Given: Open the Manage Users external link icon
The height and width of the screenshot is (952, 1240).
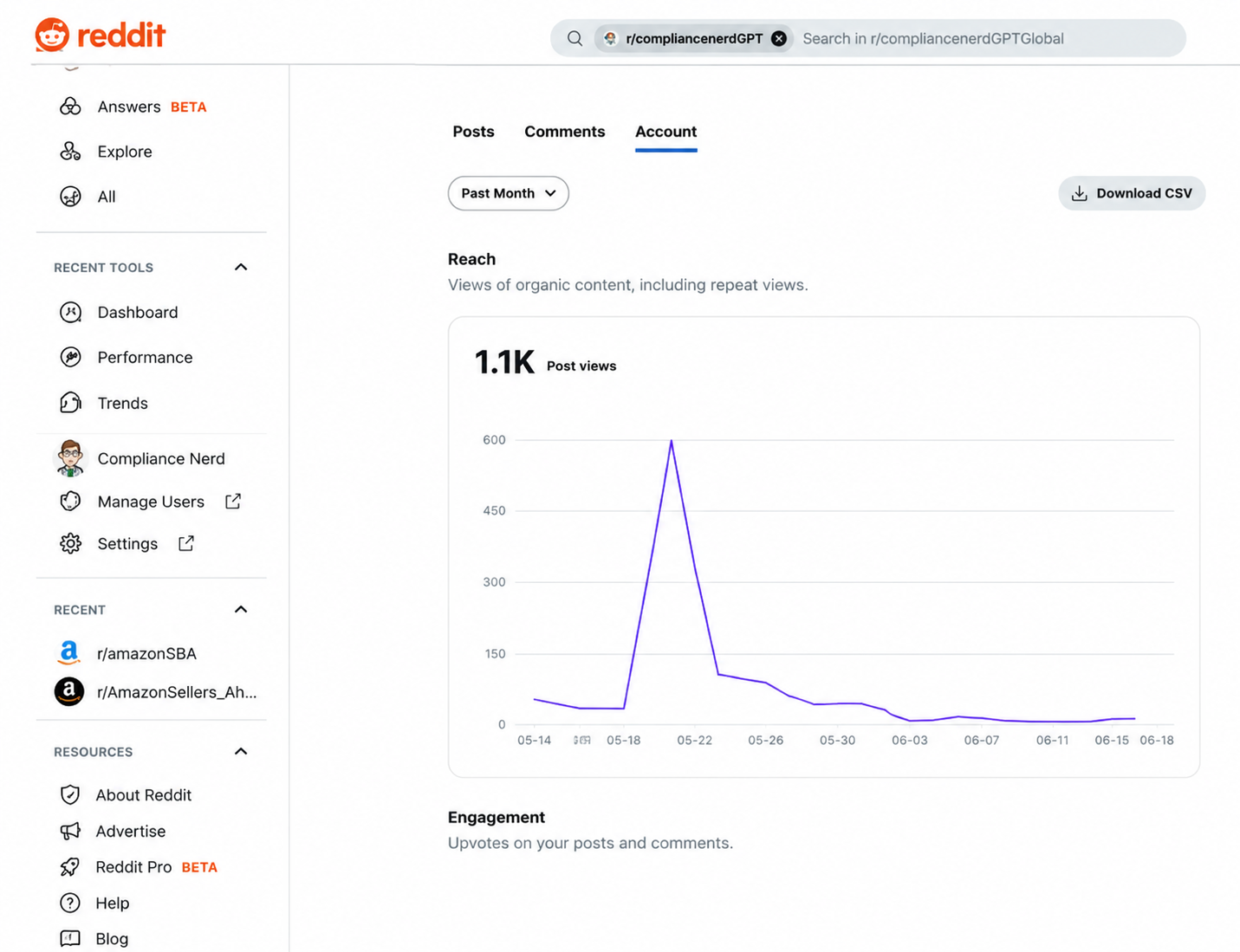Looking at the screenshot, I should coord(233,501).
